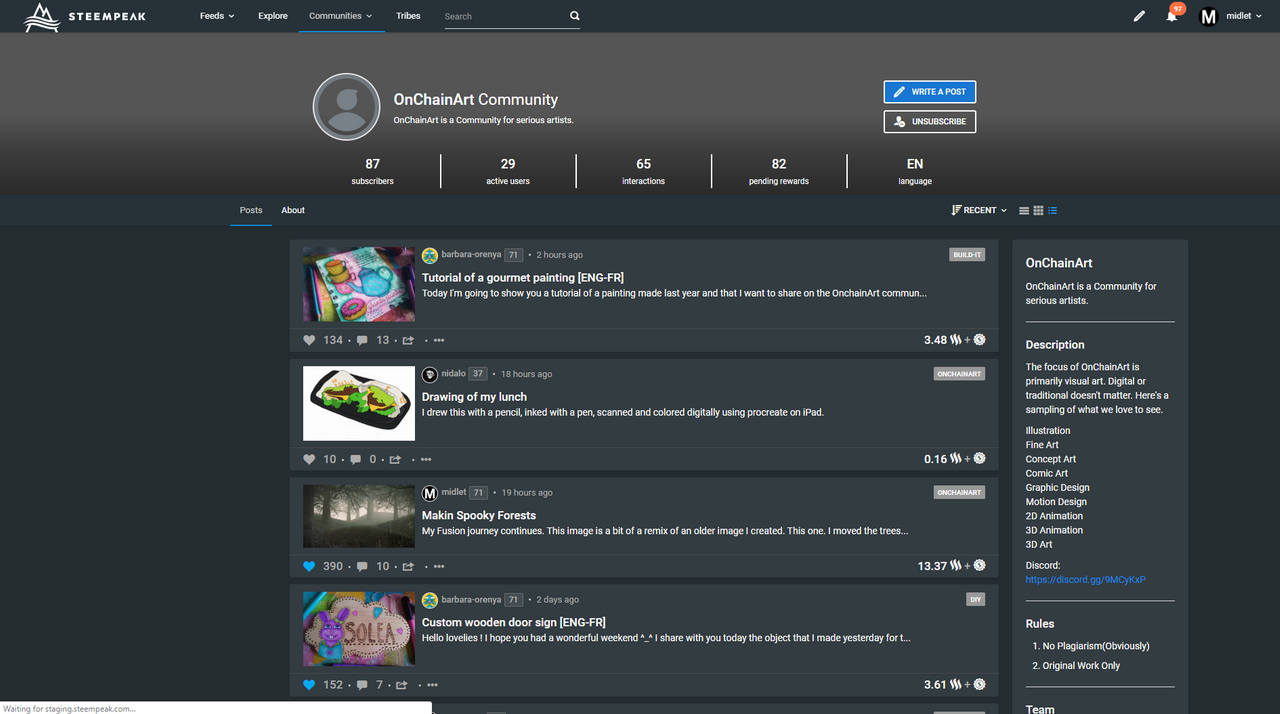The width and height of the screenshot is (1280, 714).
Task: Open comments on Makin Spooky Forests
Action: 360,566
